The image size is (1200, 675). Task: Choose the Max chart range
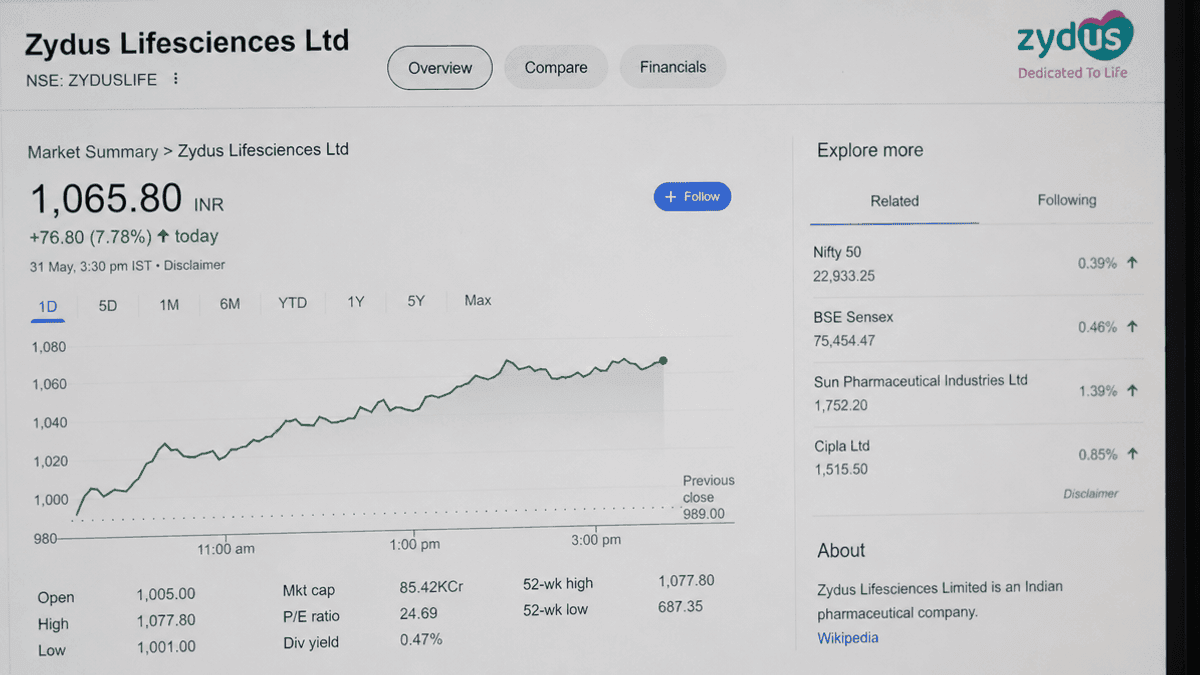click(x=478, y=300)
